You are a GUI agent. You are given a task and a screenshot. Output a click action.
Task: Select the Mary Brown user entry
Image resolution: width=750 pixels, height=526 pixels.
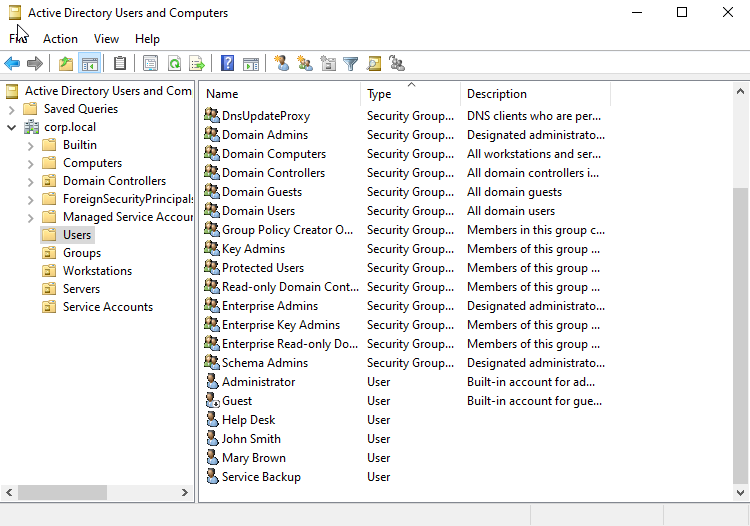[254, 458]
